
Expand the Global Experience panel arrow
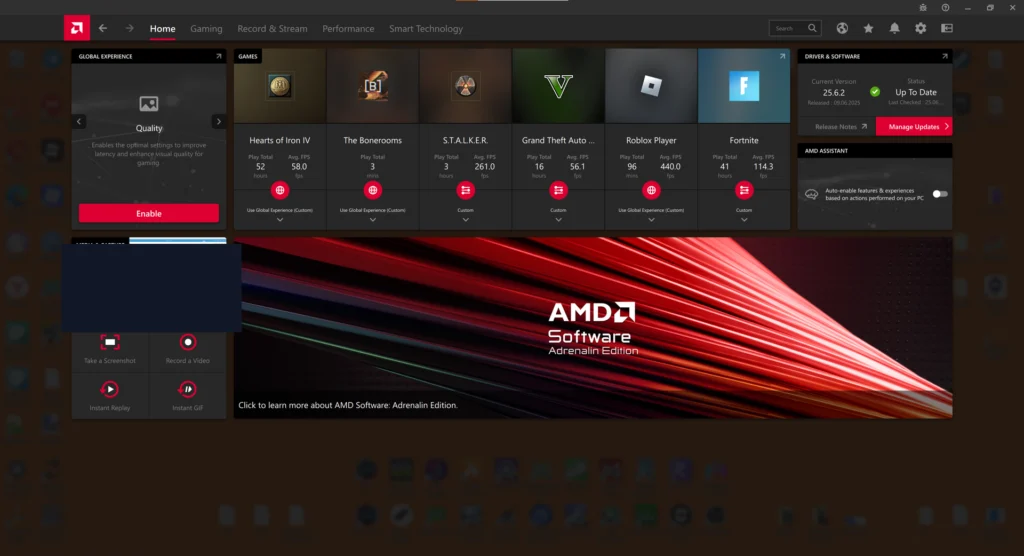coord(219,56)
